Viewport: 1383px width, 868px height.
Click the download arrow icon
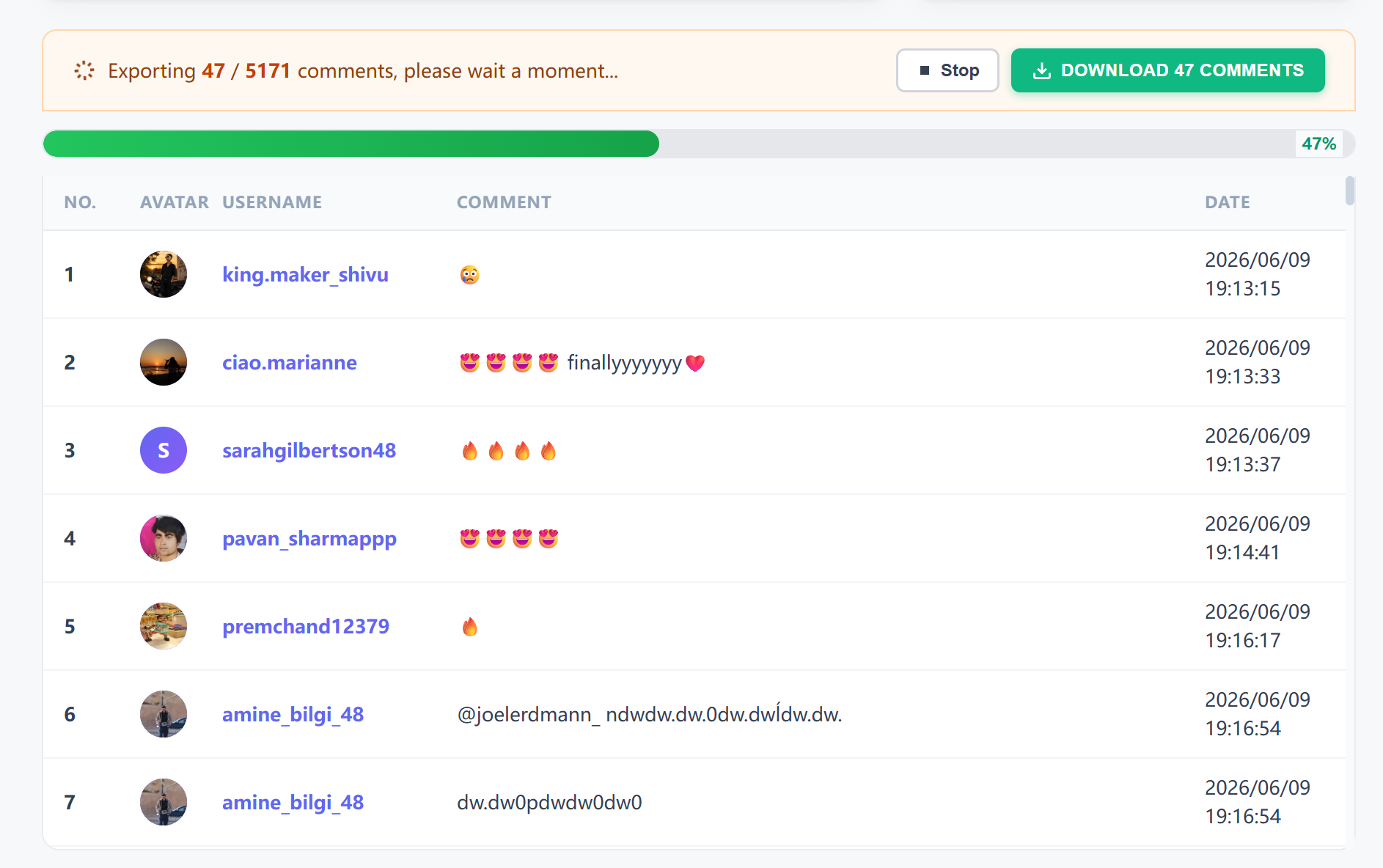[x=1041, y=70]
